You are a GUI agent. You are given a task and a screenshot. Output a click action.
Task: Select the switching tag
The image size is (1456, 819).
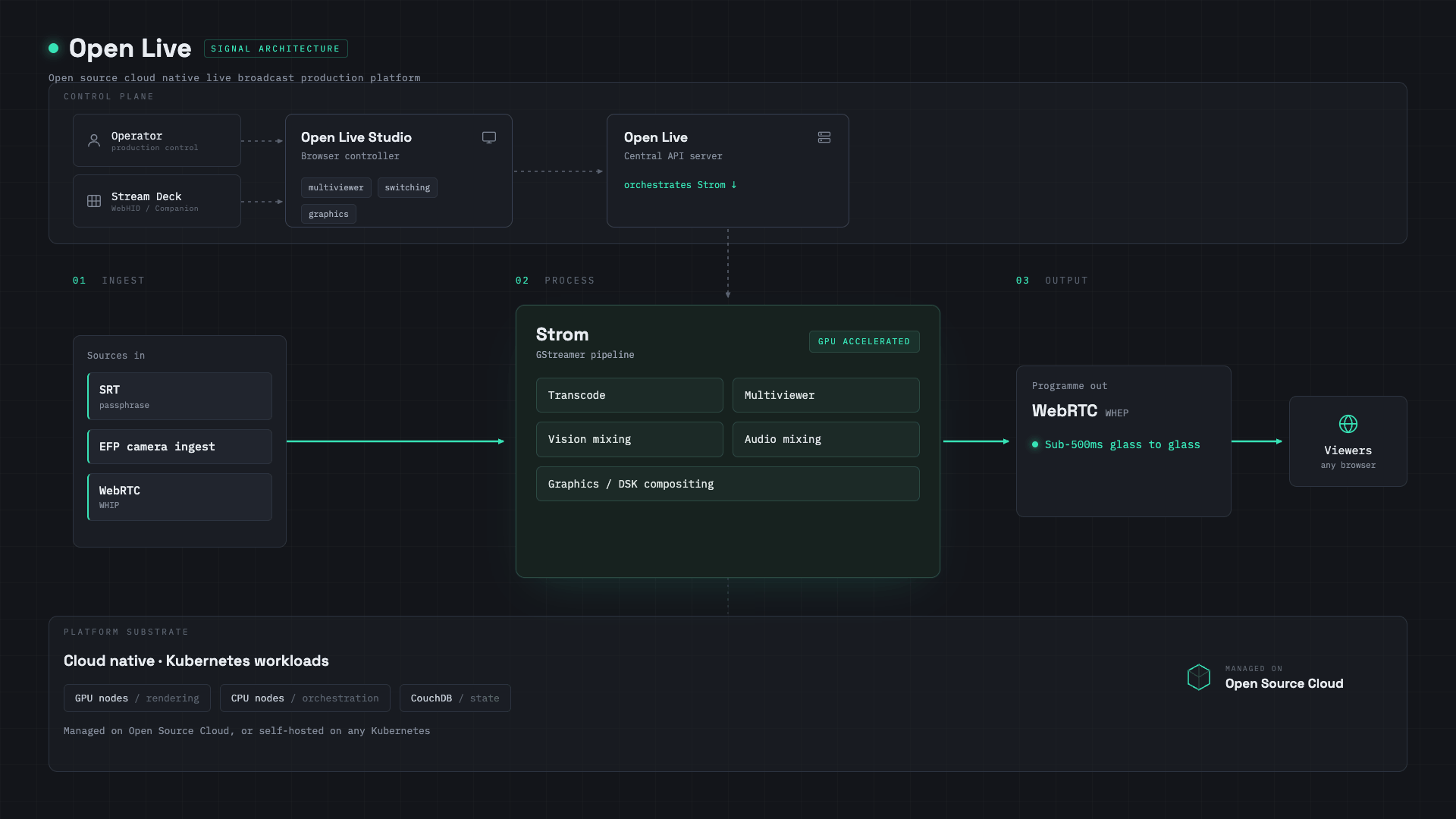pos(407,187)
